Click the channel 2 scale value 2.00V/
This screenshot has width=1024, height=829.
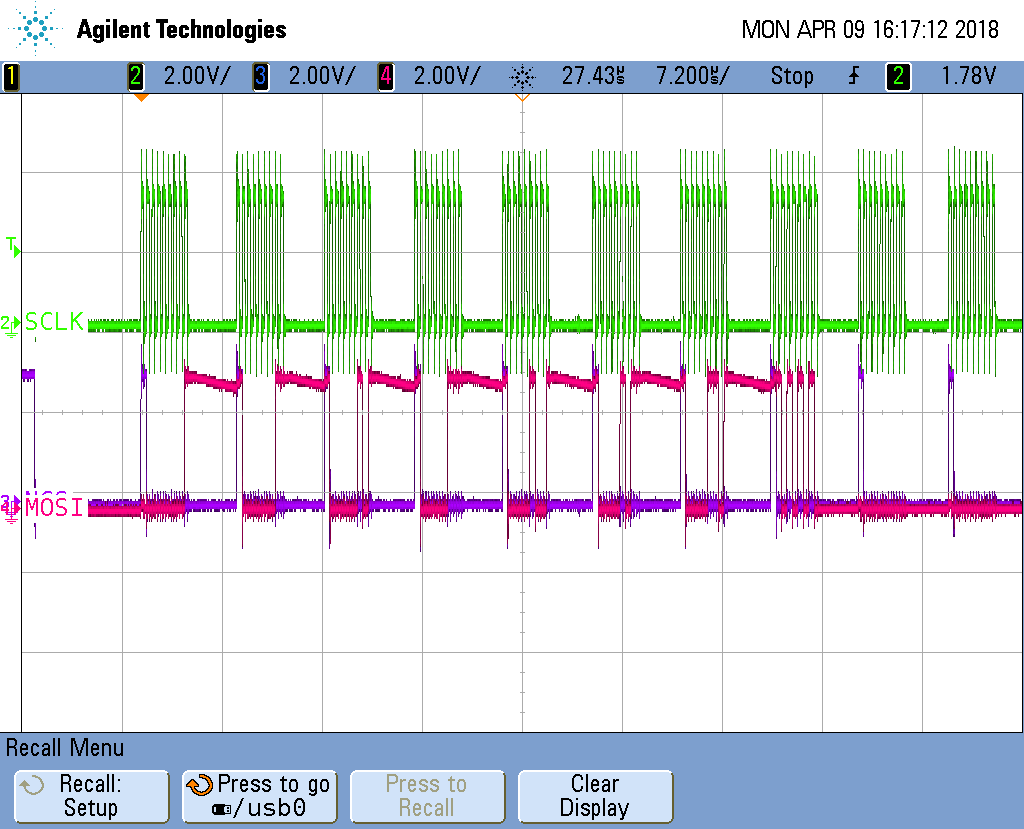click(197, 76)
